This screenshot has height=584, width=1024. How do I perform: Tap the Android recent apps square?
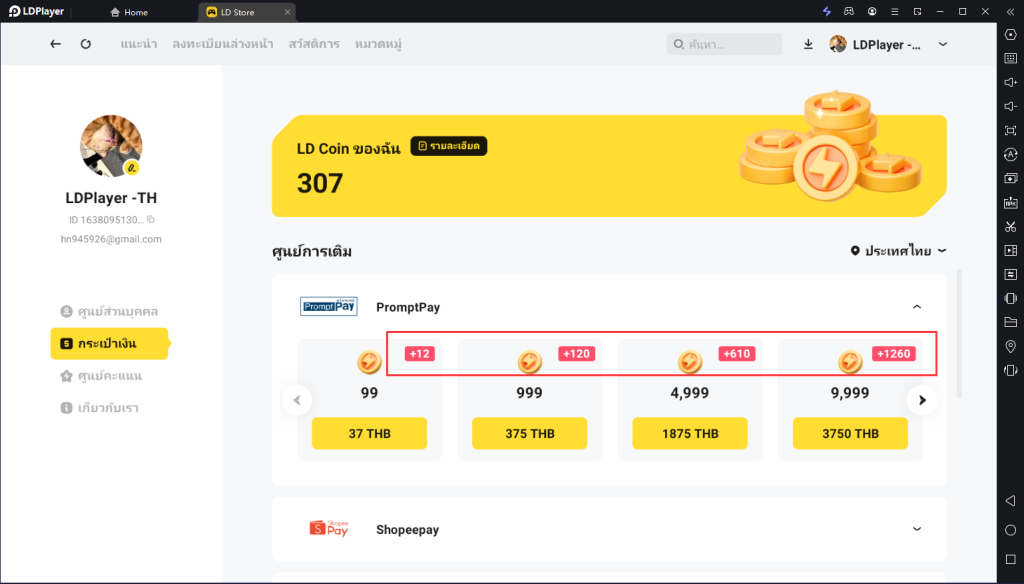tap(1010, 559)
